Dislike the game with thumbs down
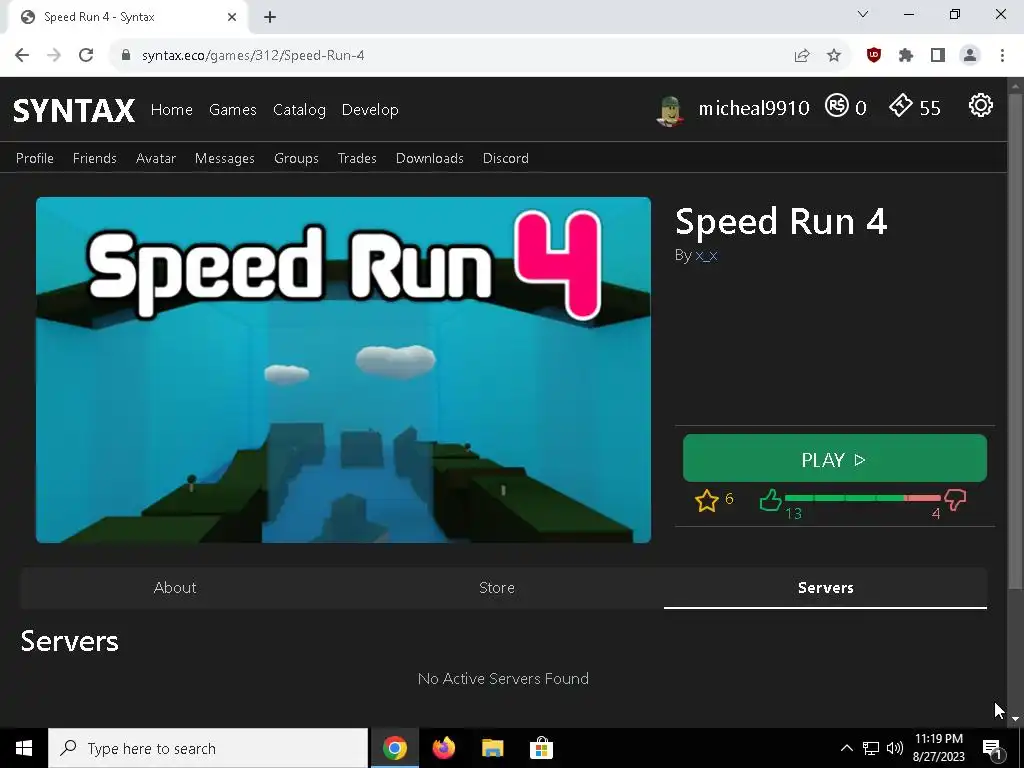This screenshot has width=1024, height=768. click(955, 500)
